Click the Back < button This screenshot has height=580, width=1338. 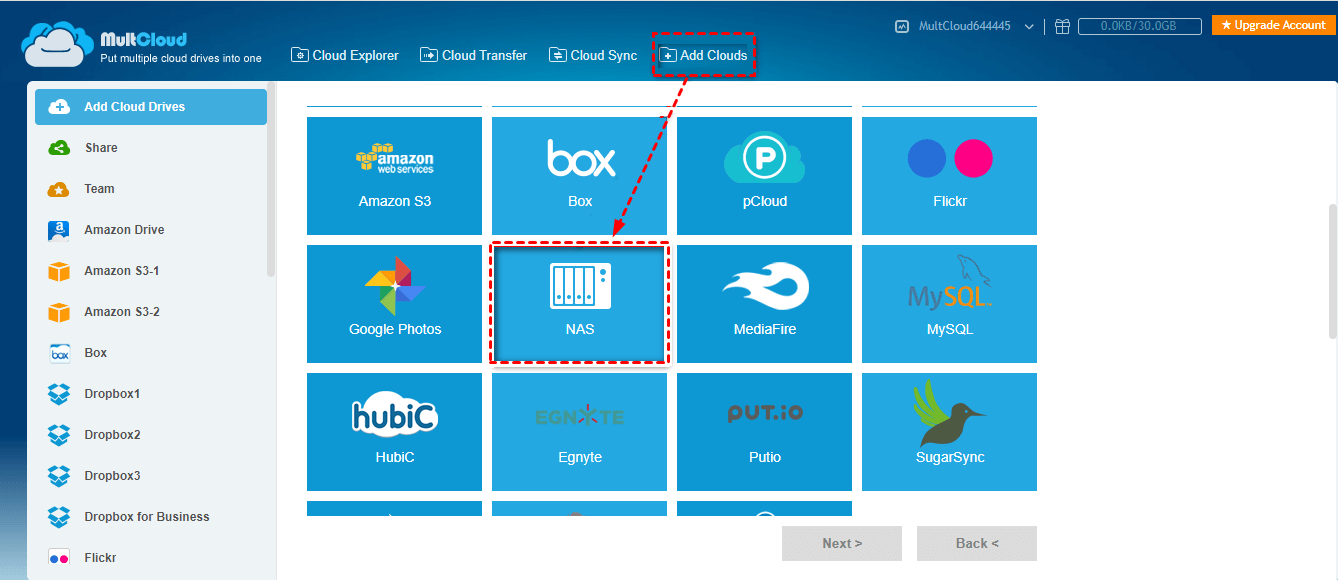(977, 543)
